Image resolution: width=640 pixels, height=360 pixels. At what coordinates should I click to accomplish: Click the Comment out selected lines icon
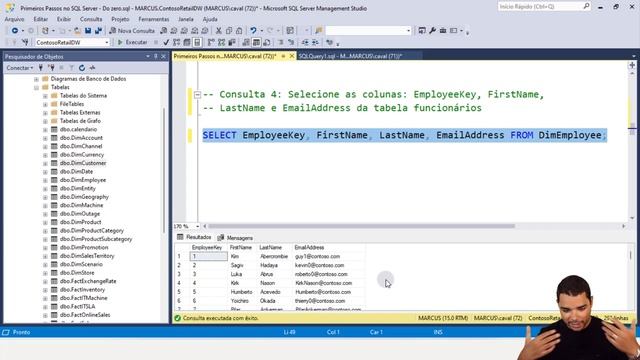coord(281,42)
